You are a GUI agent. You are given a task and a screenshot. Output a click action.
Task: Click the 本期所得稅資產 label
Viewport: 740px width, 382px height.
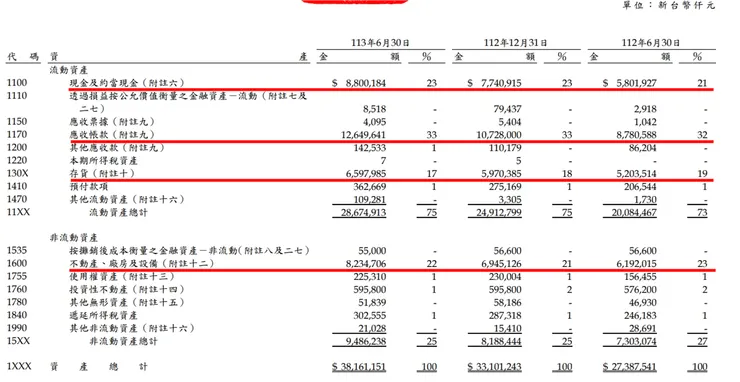103,161
